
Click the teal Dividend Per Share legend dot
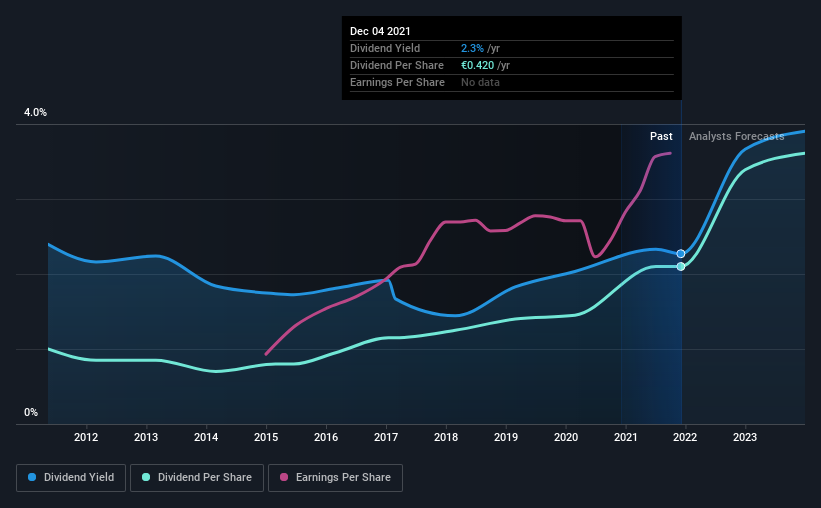(146, 477)
